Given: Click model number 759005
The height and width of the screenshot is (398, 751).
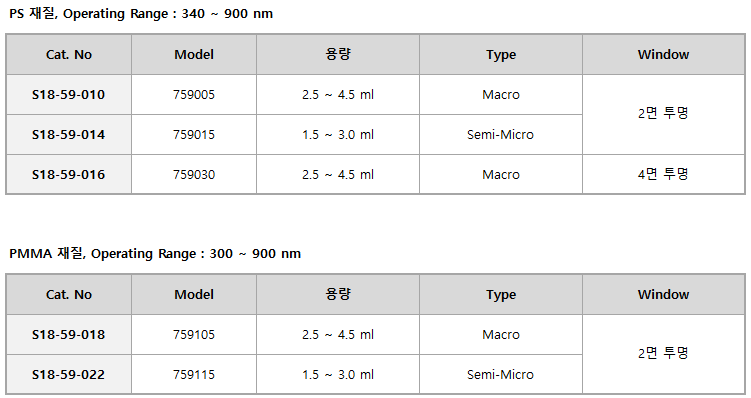Looking at the screenshot, I should coord(194,94).
